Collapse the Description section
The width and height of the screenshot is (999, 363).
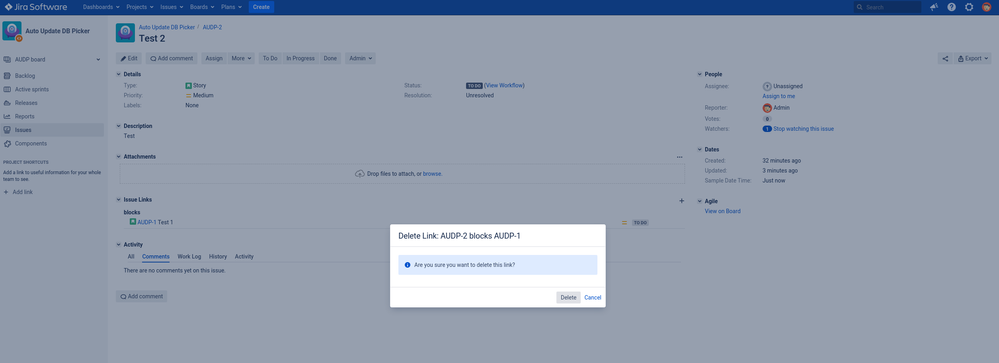coord(119,126)
